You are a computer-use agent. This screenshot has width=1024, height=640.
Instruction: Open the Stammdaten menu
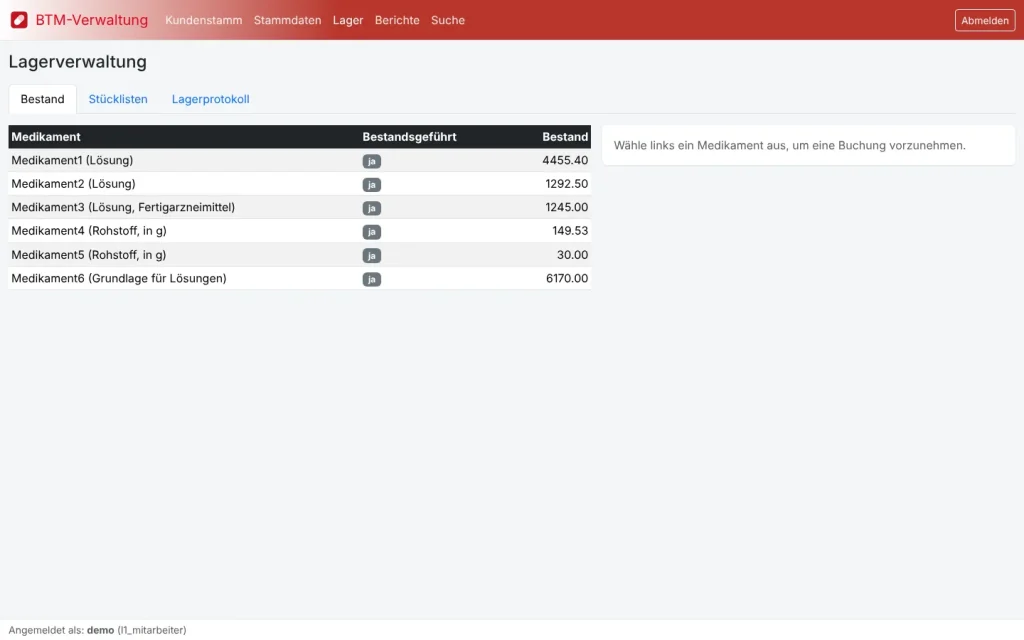(287, 20)
